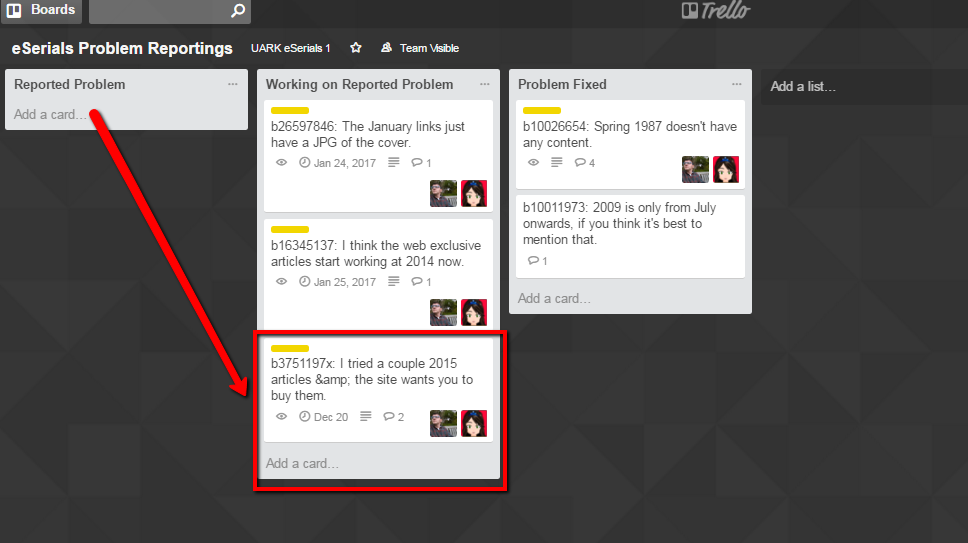Open Working on Reported Problem list menu

[x=485, y=84]
